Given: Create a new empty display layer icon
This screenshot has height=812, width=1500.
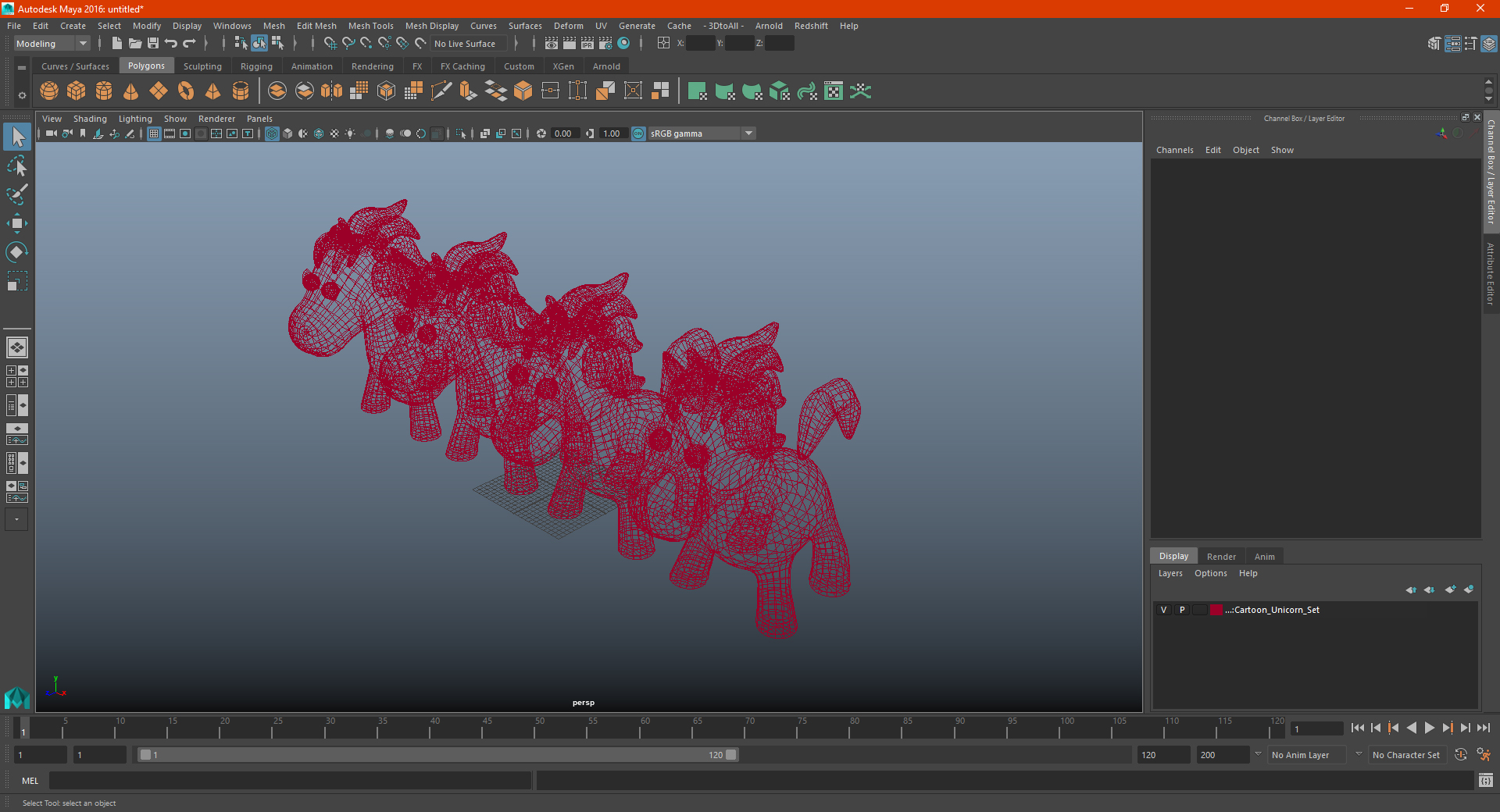Looking at the screenshot, I should [x=1451, y=589].
